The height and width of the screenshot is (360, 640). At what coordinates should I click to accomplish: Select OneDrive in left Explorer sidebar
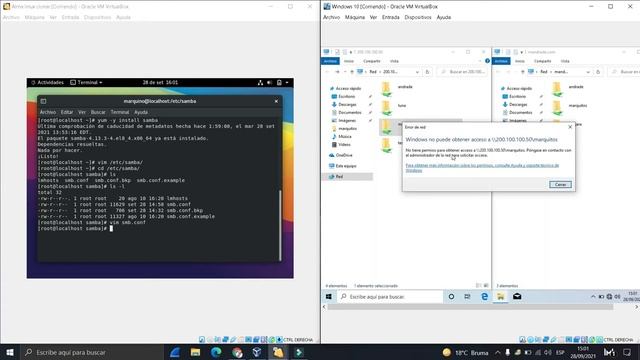[x=340, y=155]
